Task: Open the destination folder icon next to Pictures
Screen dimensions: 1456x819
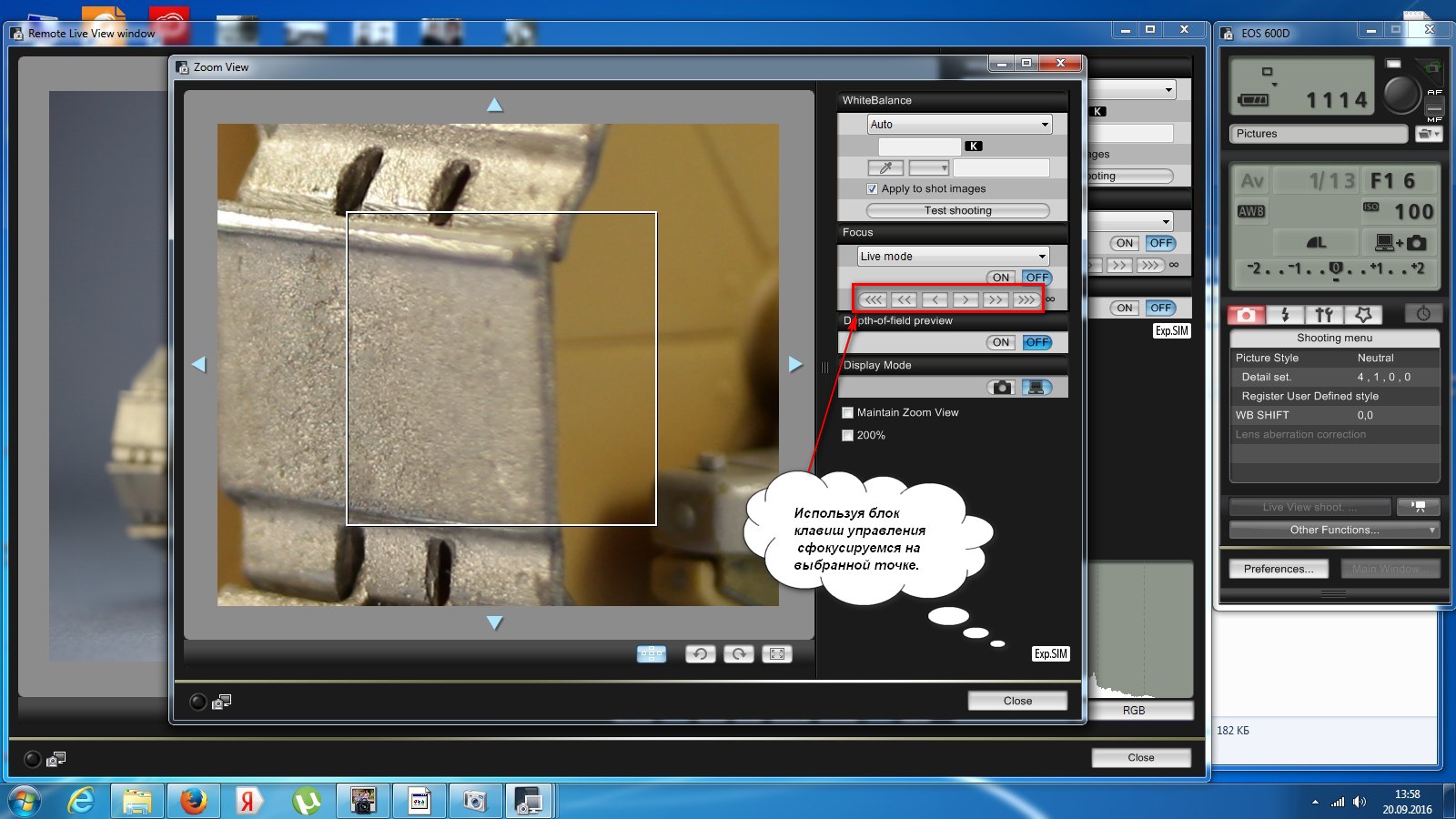Action: coord(1429,134)
